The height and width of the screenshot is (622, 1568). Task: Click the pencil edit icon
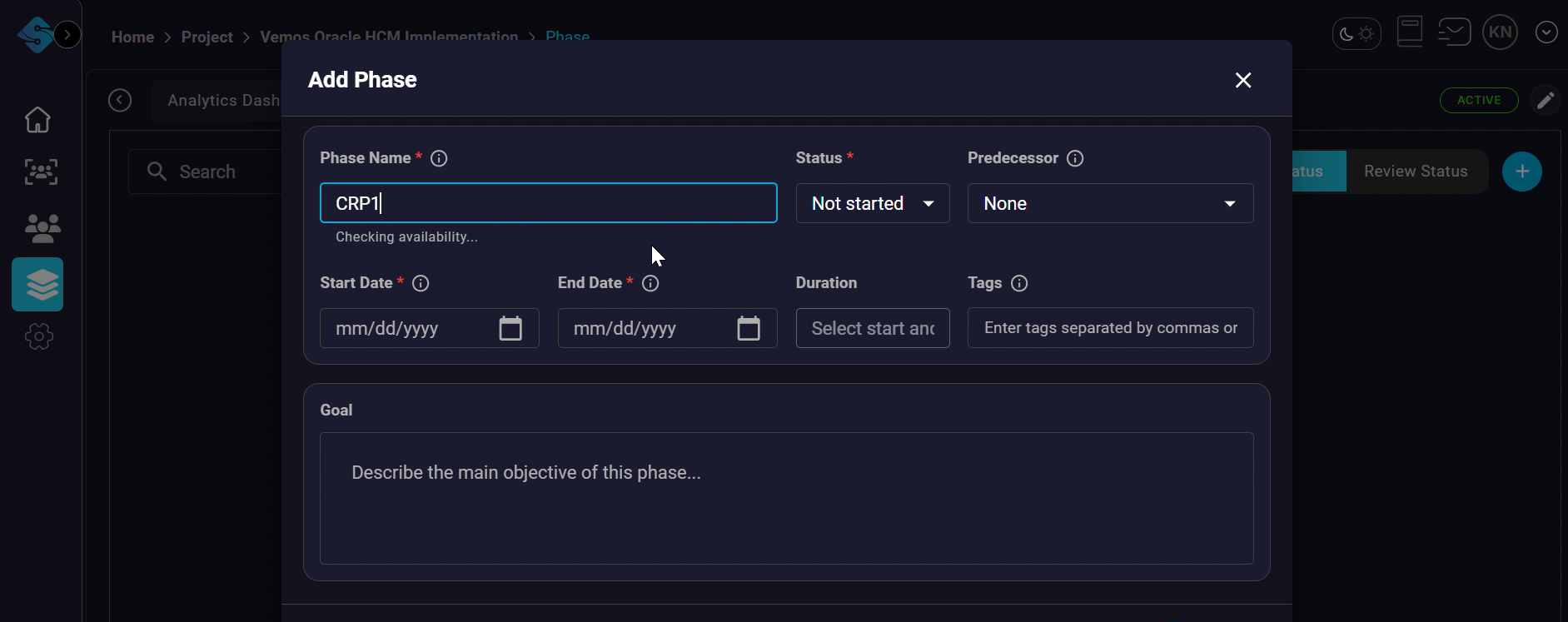point(1546,101)
